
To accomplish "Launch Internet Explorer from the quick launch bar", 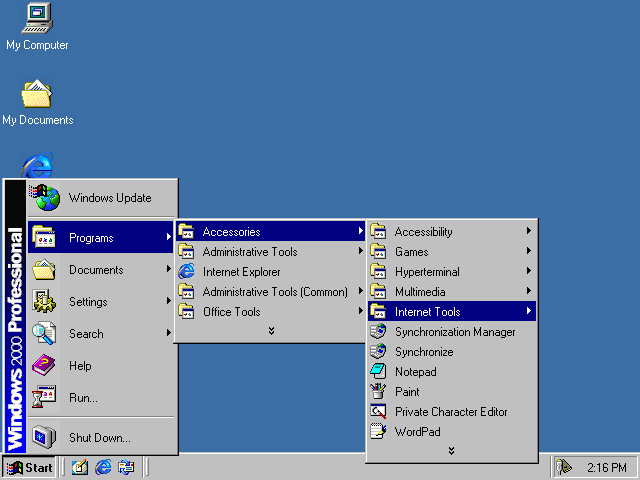I will click(103, 467).
